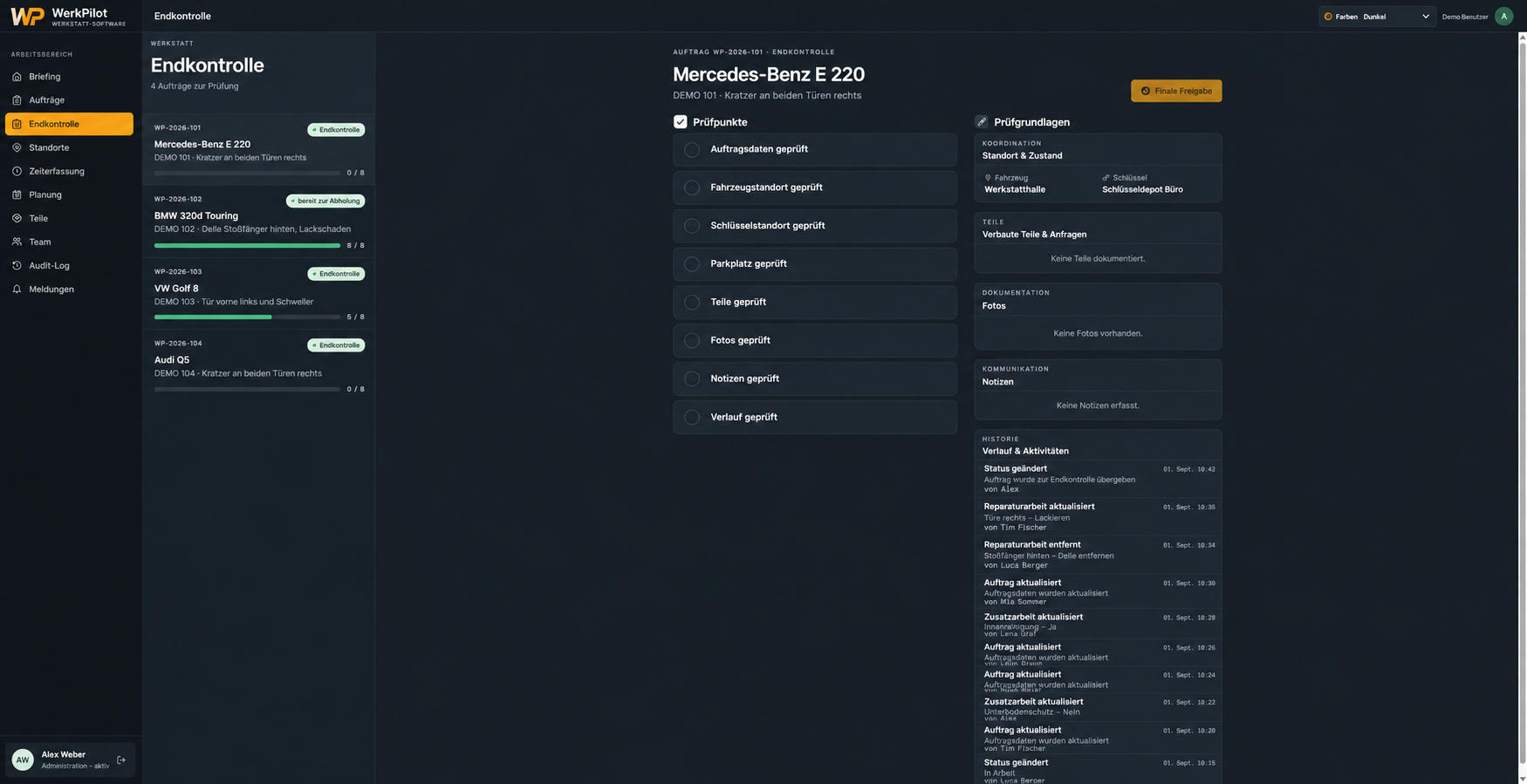Screen dimensions: 1527x784
Task: Click the Teile sidebar icon
Action: 17,218
